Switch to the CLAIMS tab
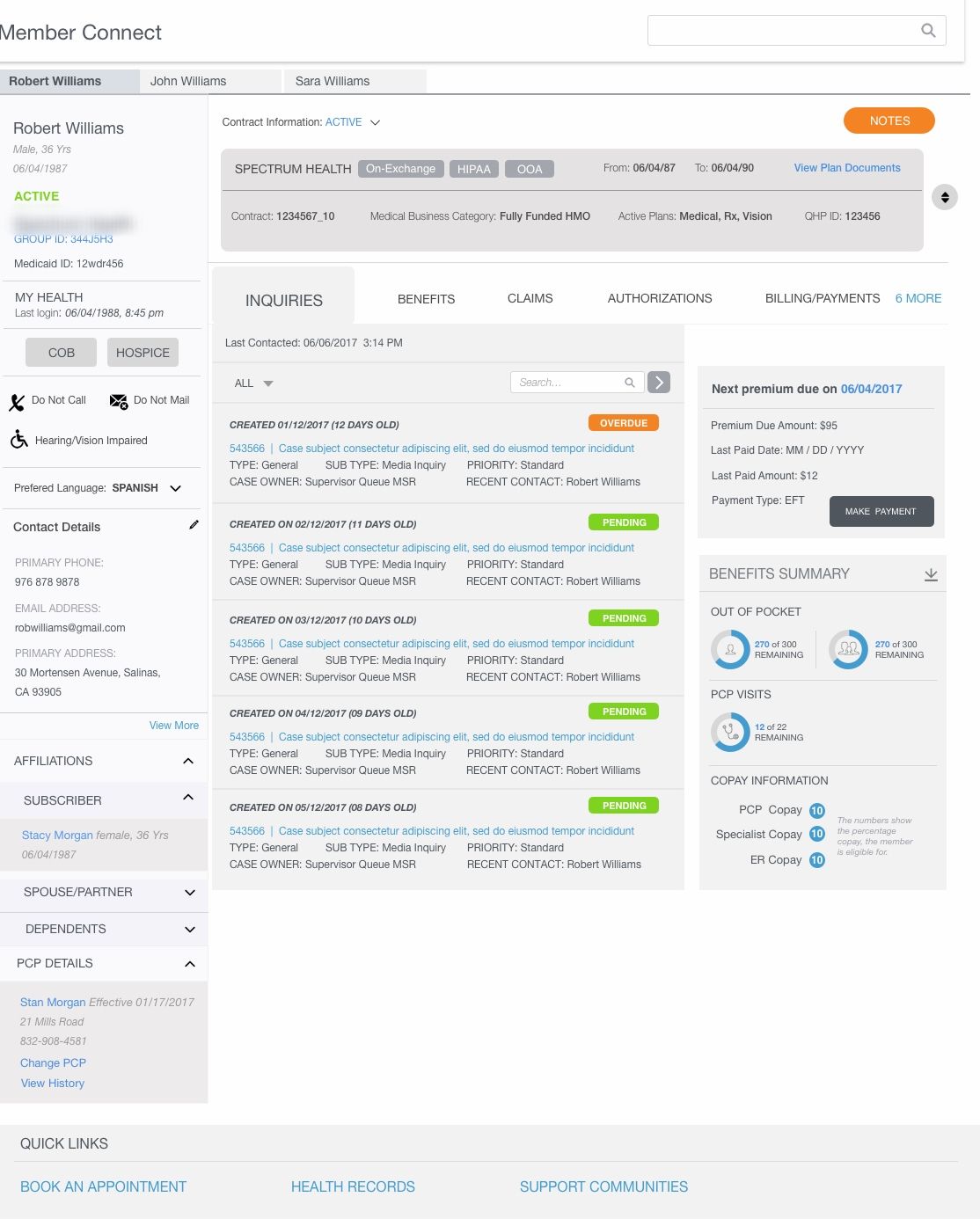The height and width of the screenshot is (1219, 980). point(530,299)
